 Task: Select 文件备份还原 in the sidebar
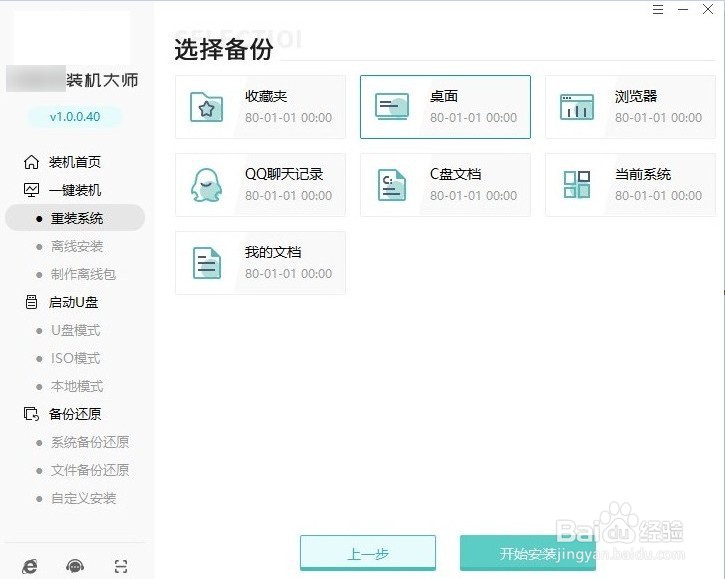coord(90,470)
